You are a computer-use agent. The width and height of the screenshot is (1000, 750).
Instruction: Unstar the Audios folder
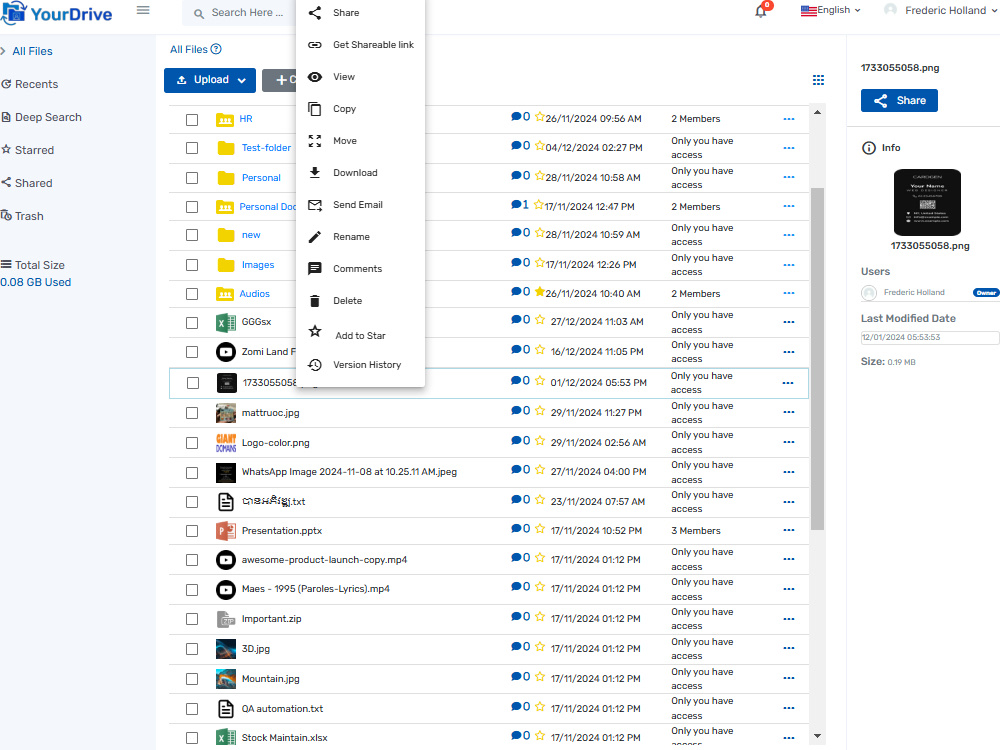click(540, 292)
